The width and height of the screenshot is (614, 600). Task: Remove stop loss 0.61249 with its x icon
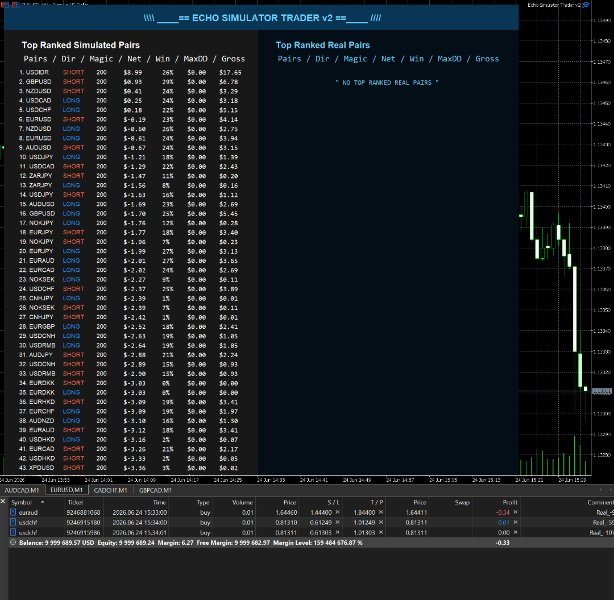pos(338,522)
